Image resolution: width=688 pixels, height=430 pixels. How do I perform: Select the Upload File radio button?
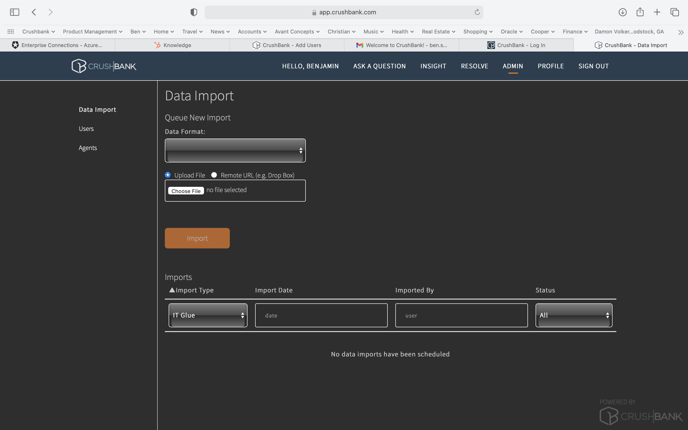(168, 175)
